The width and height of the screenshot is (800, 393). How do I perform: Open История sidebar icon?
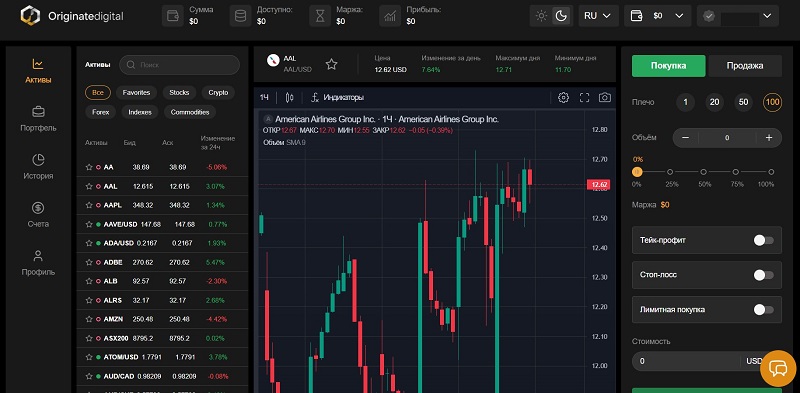click(38, 160)
